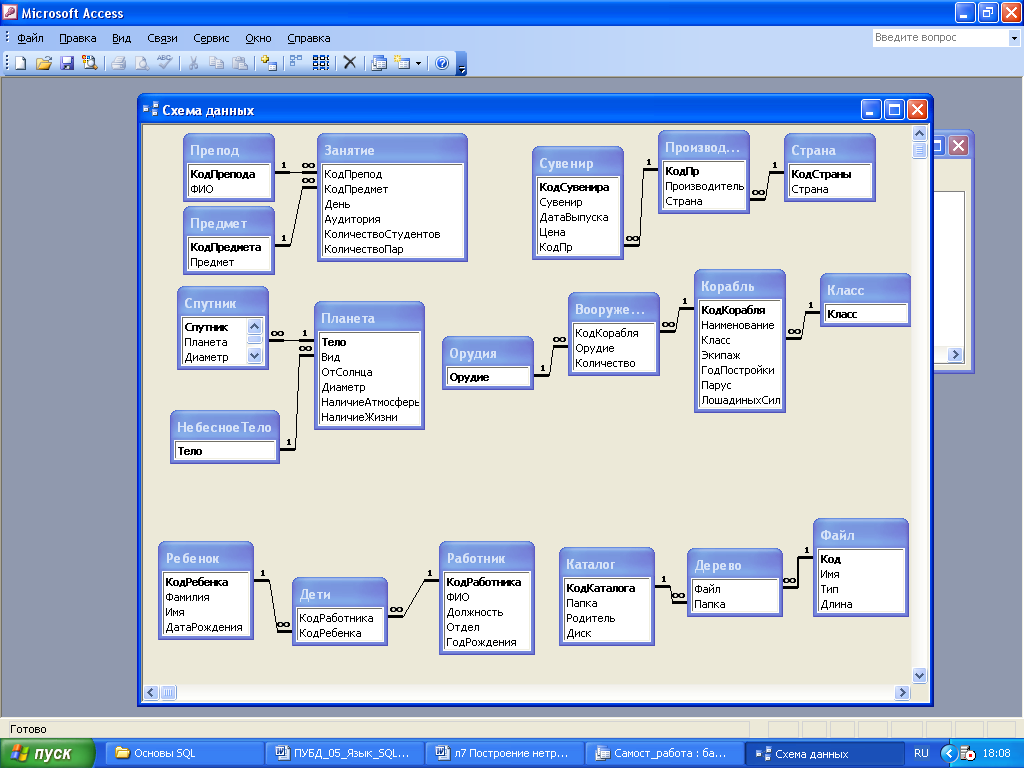Click the Cut scissors icon
Image resolution: width=1024 pixels, height=768 pixels.
tap(193, 63)
